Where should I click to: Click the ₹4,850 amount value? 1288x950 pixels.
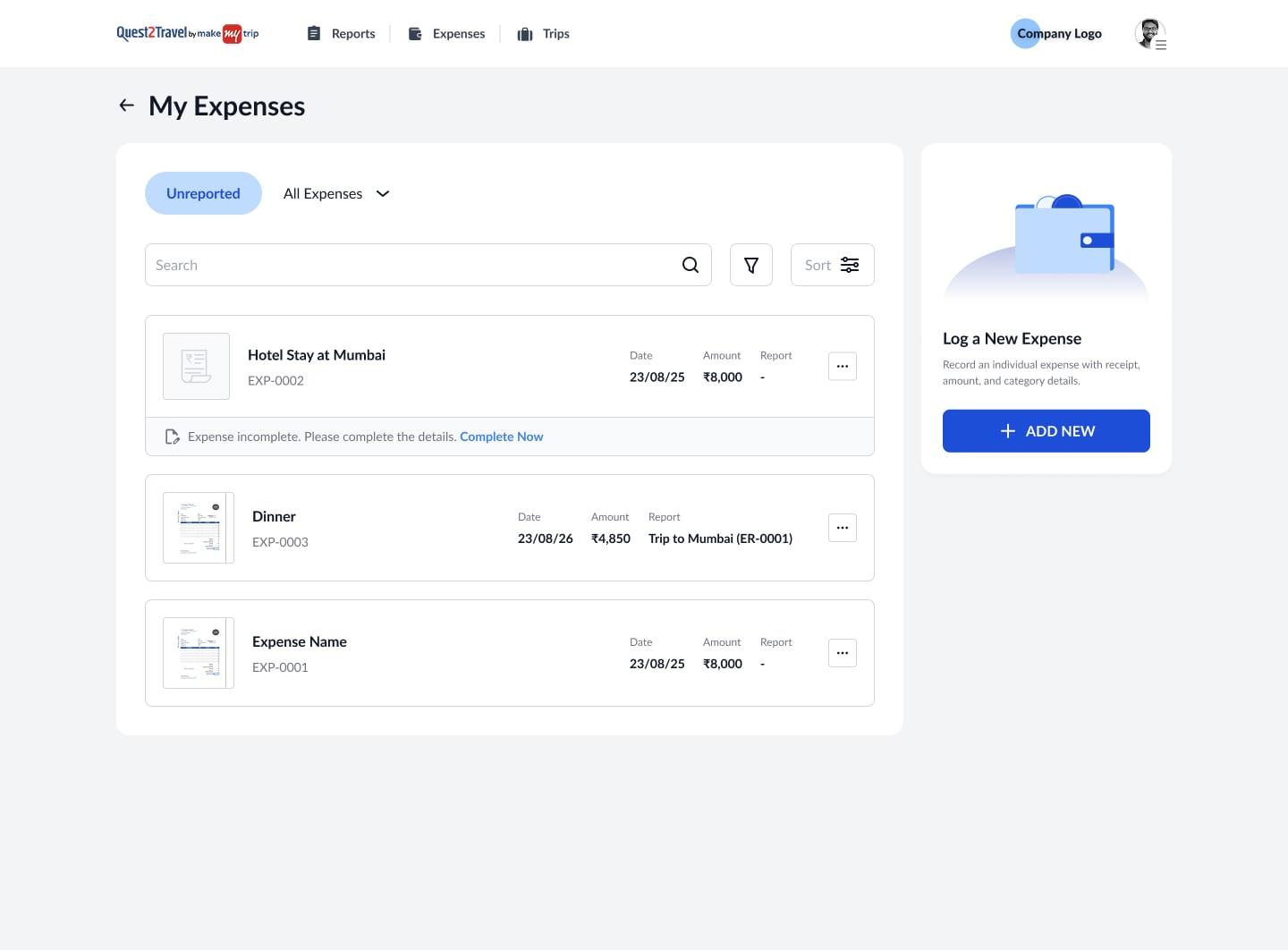click(611, 539)
